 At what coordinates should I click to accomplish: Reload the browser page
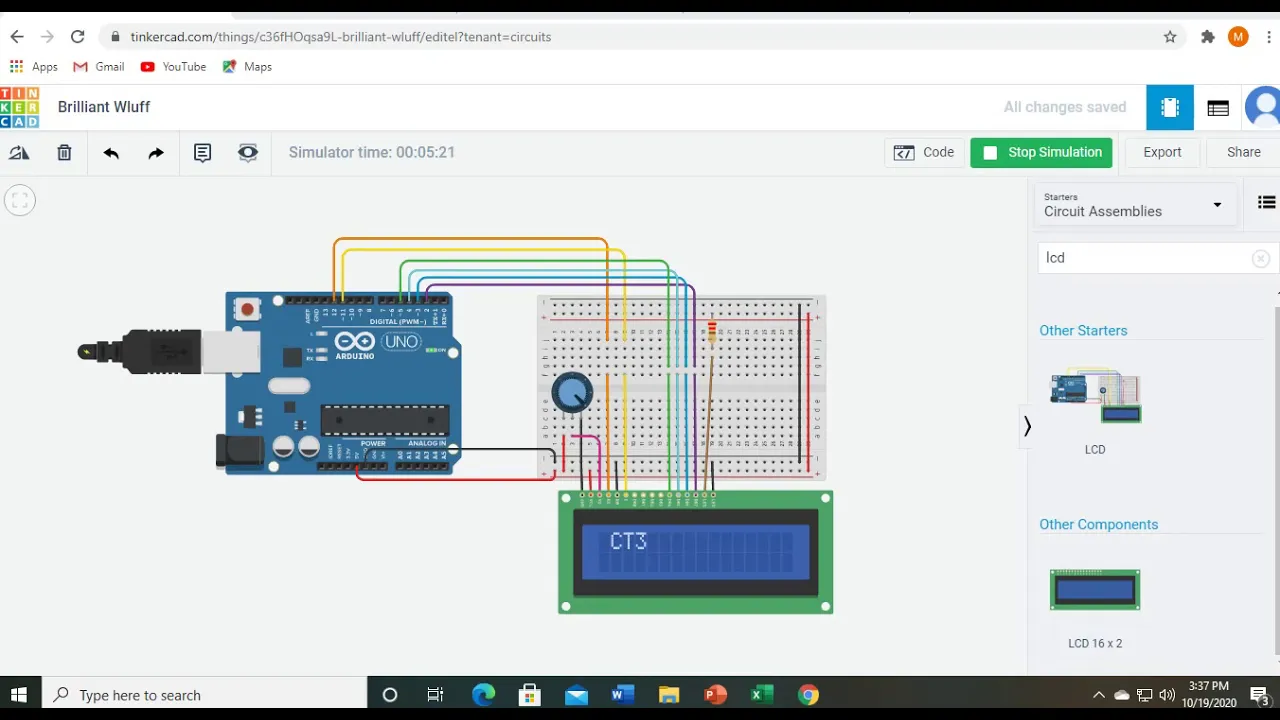[77, 37]
